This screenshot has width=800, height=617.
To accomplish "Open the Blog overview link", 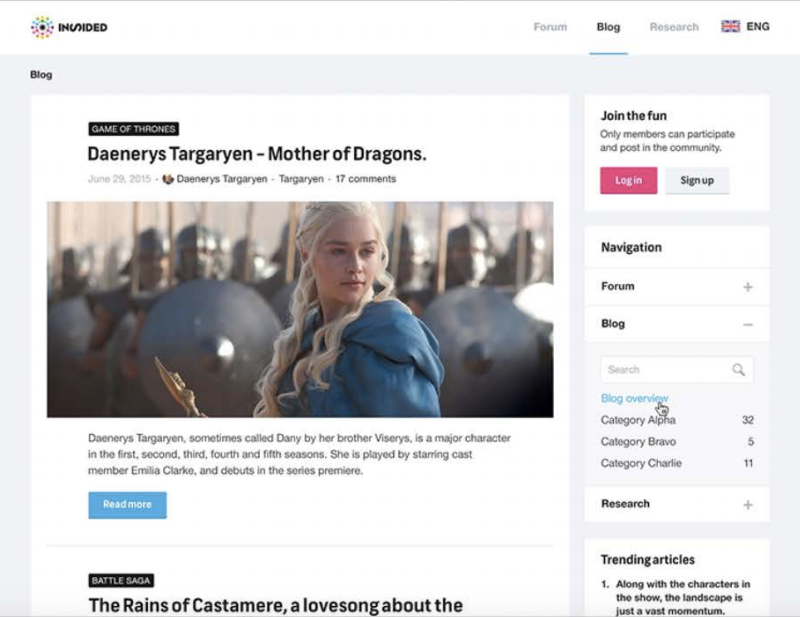I will click(x=634, y=398).
